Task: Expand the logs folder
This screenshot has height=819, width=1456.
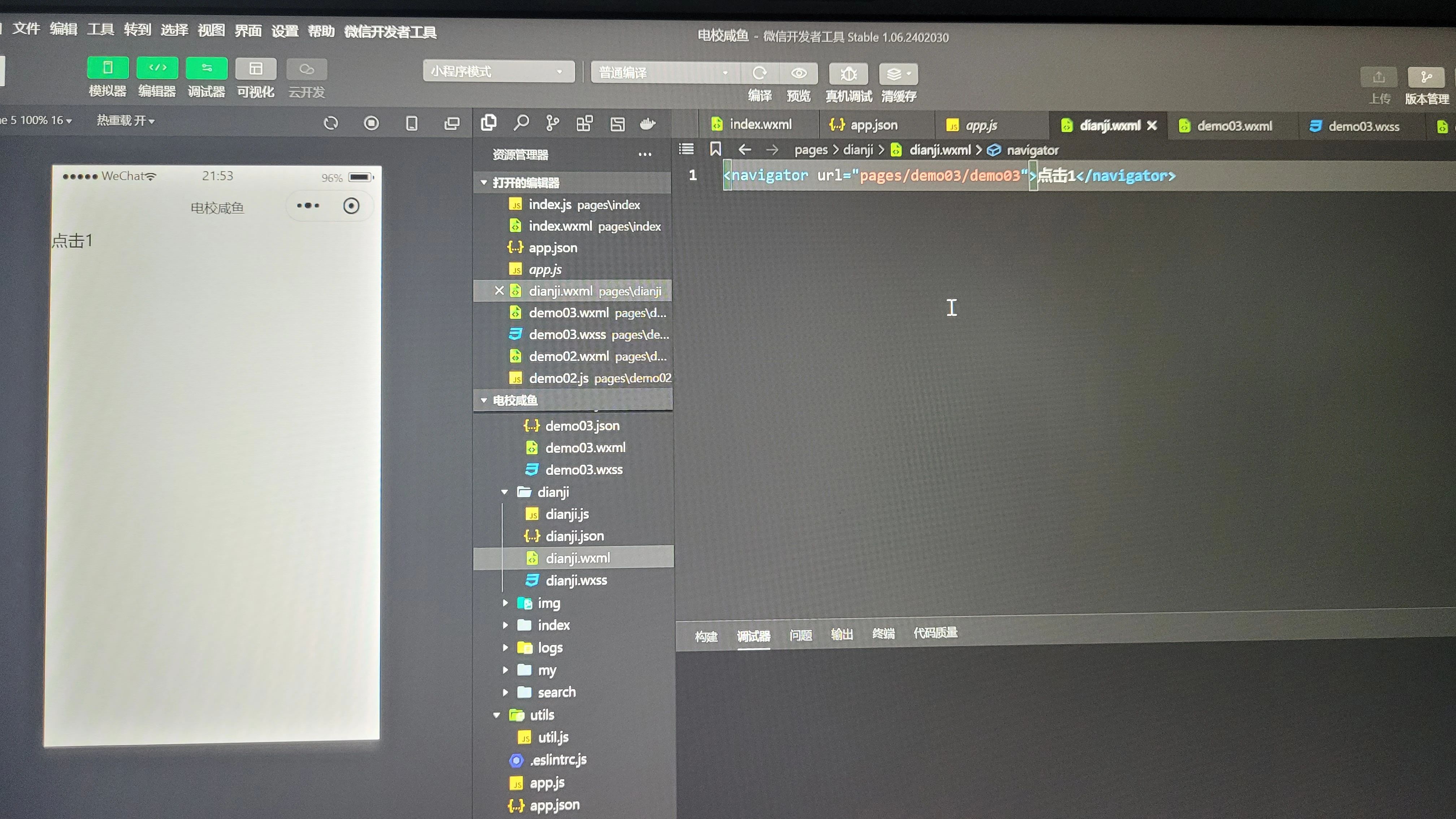Action: [505, 648]
